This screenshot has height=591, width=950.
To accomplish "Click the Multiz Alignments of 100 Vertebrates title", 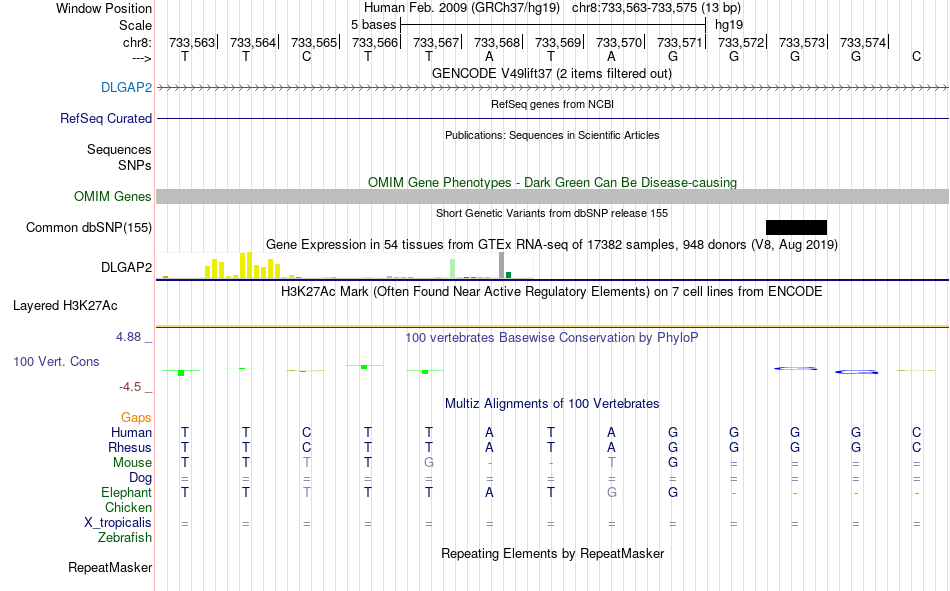I will point(552,404).
